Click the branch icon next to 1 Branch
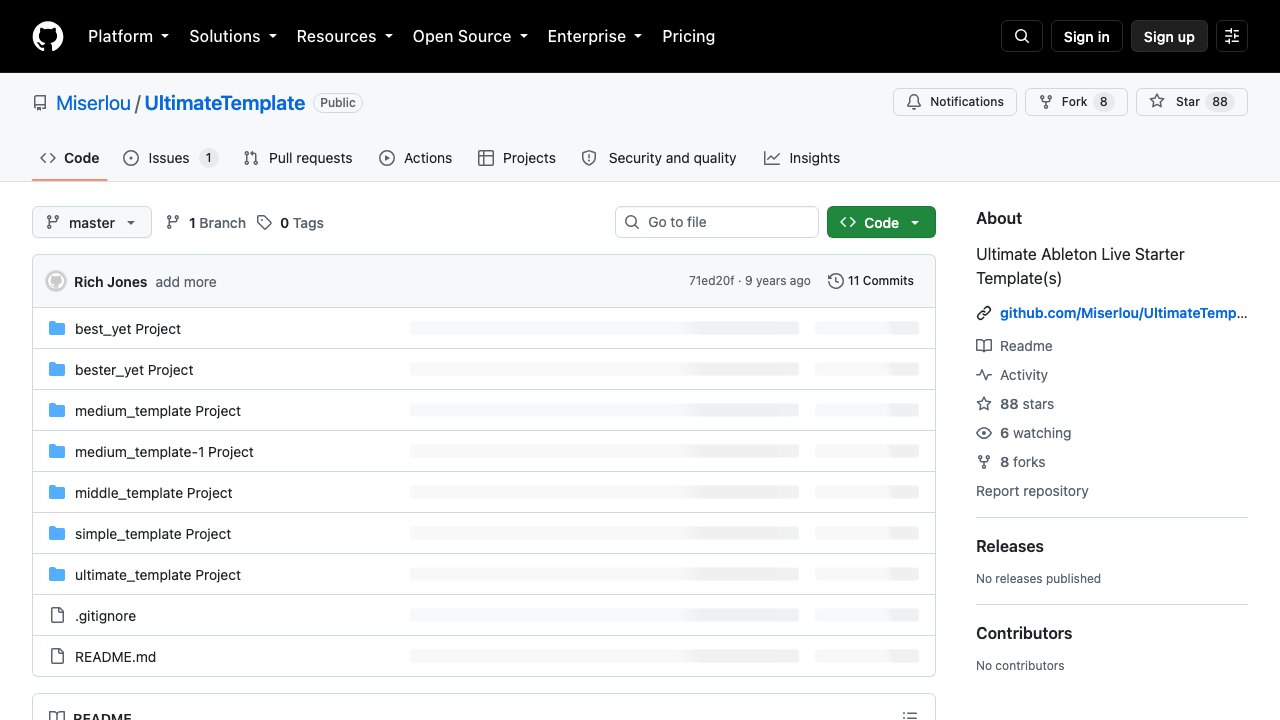1280x720 pixels. 173,223
